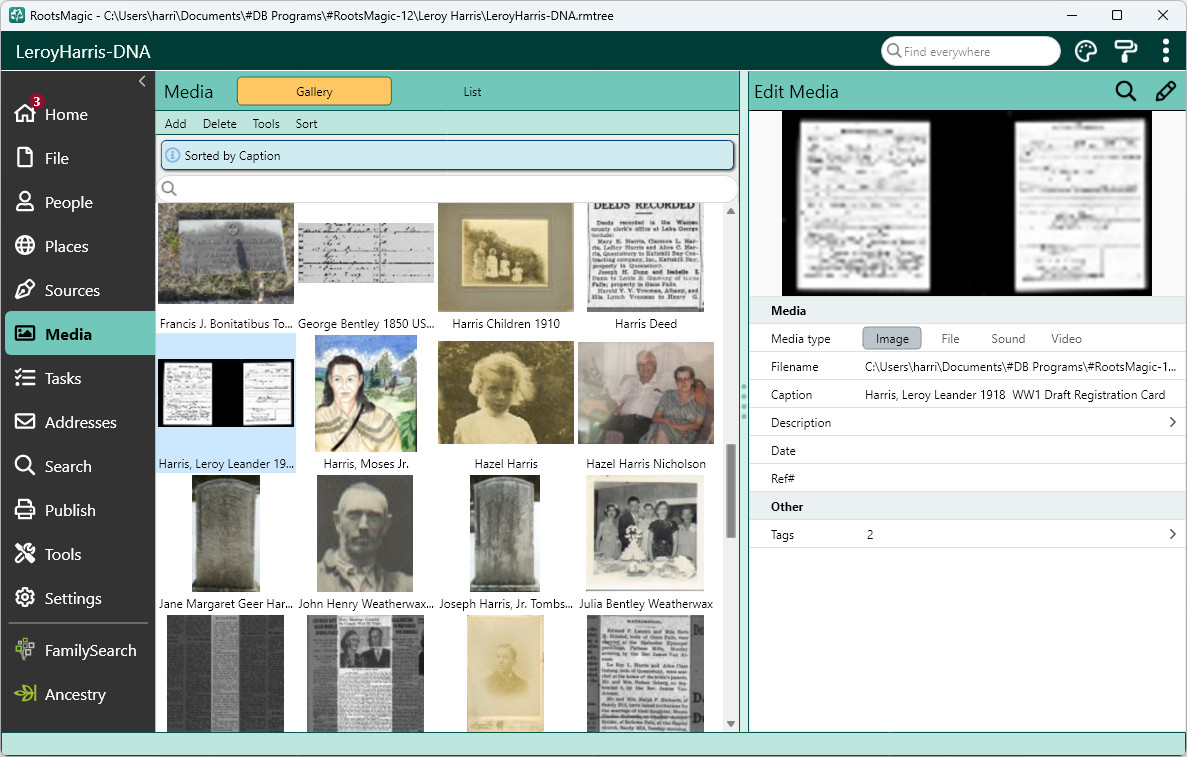Open the File page icon

coord(25,157)
